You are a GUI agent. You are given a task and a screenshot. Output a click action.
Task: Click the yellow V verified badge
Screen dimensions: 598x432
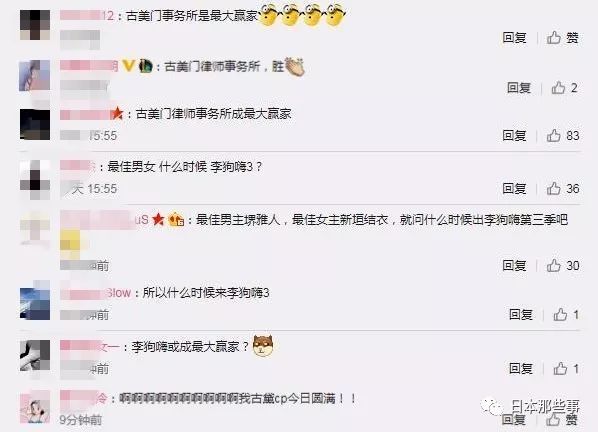[129, 66]
